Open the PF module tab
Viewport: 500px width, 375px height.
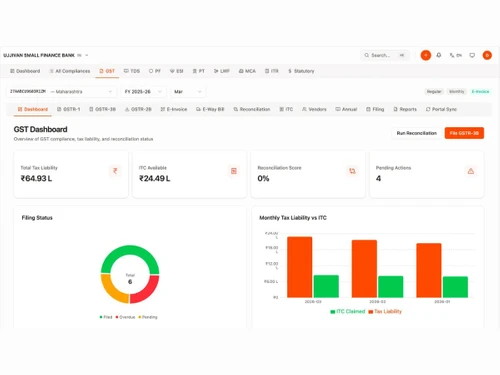point(155,71)
